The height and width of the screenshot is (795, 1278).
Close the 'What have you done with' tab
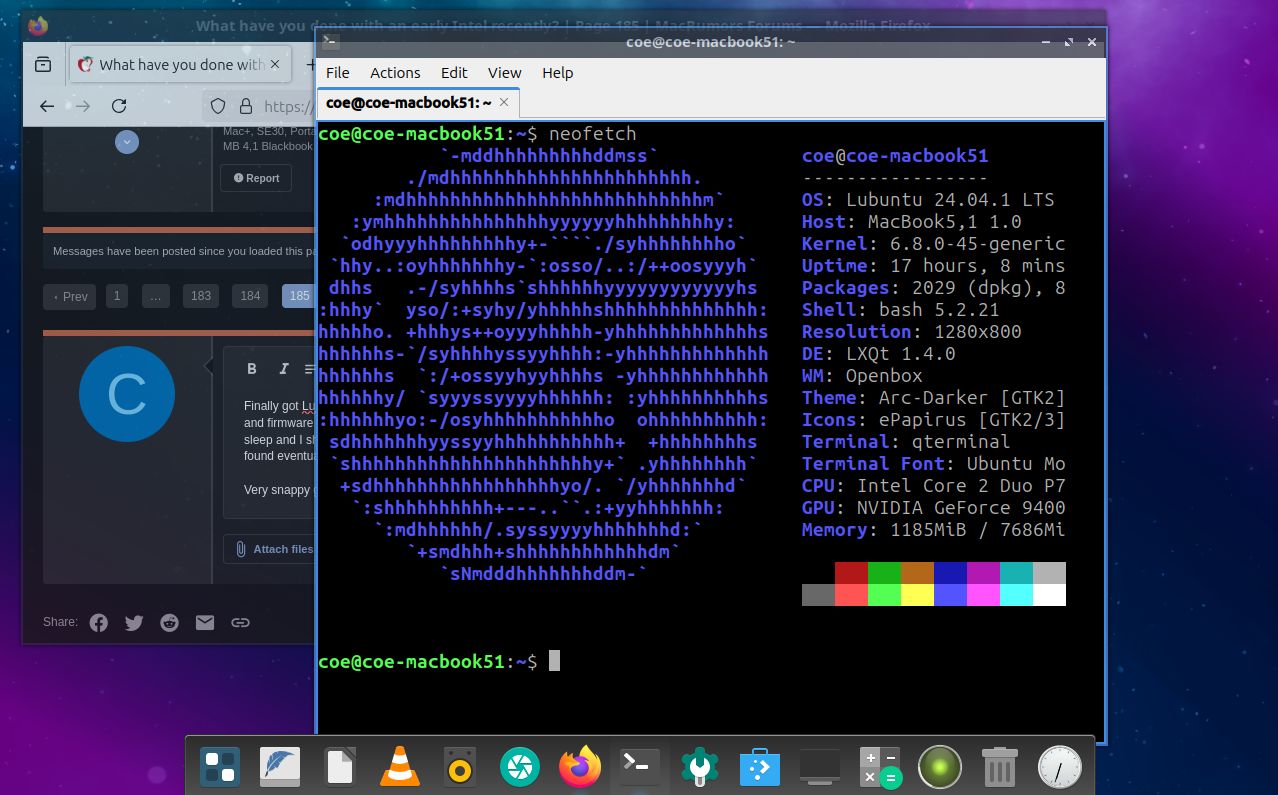coord(277,64)
